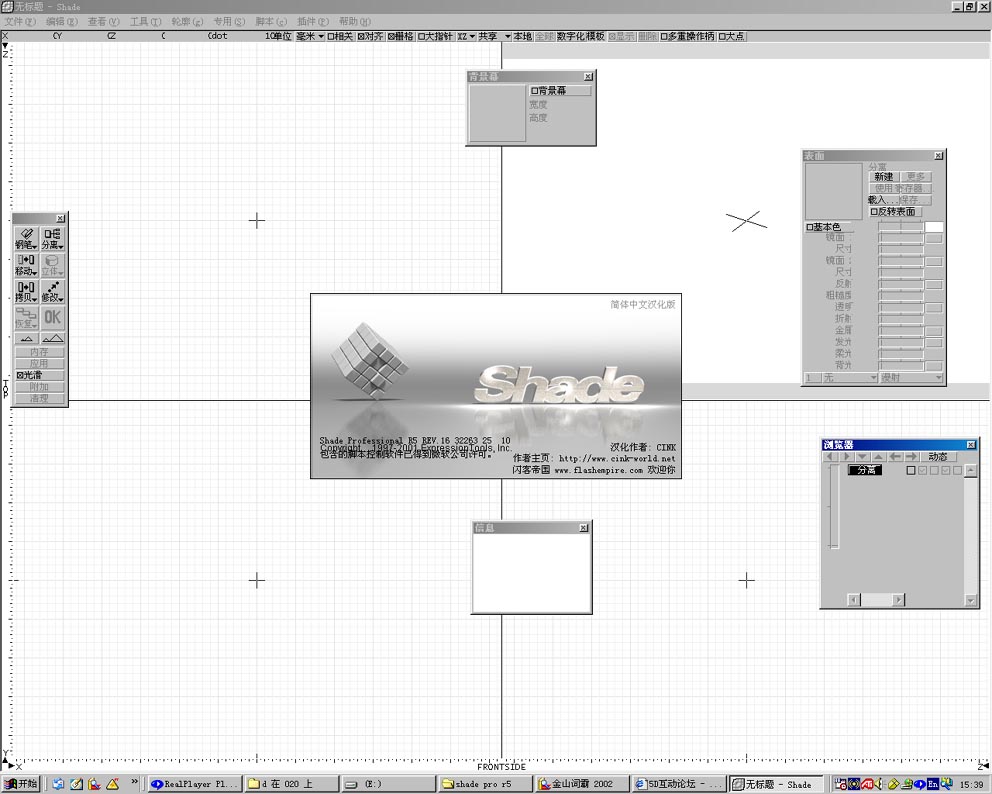Click the browser horizontal scrollbar right arrow

(898, 599)
